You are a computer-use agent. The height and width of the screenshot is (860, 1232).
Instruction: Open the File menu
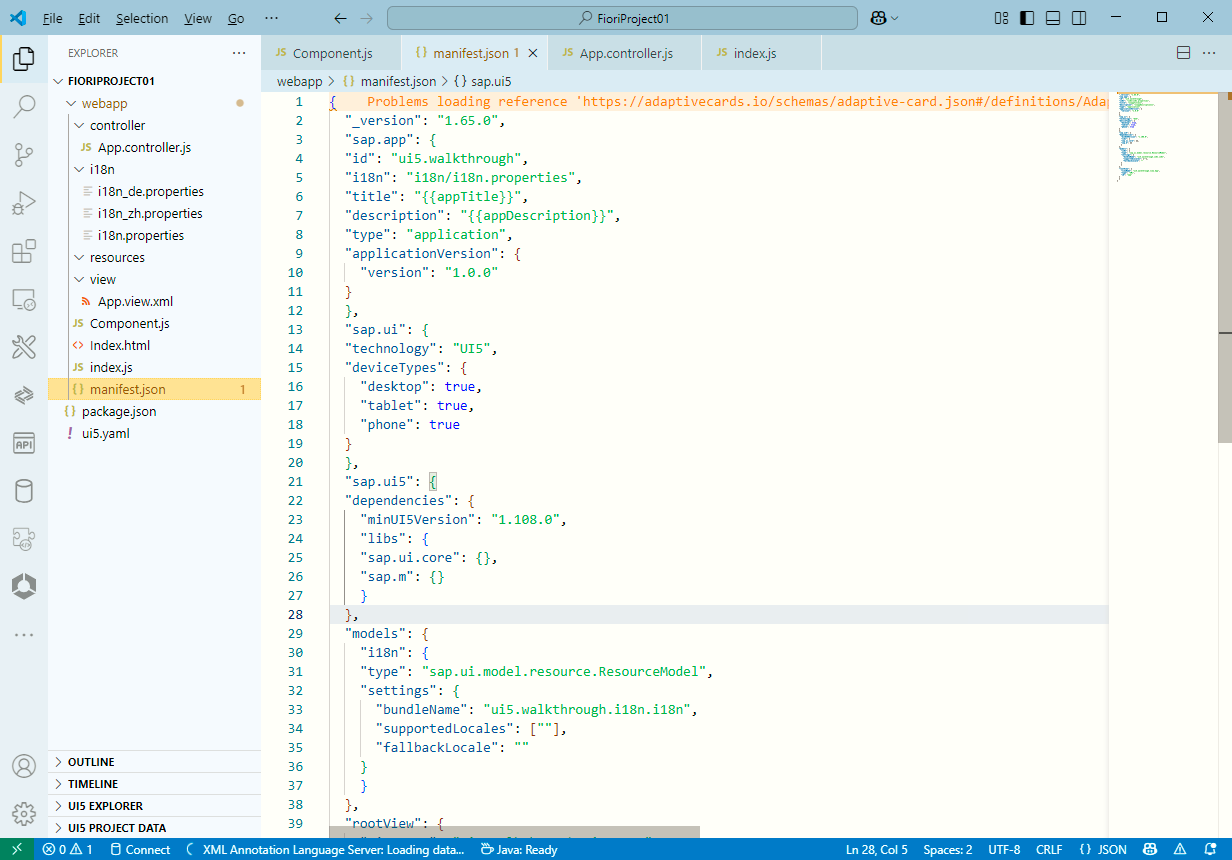coord(53,18)
